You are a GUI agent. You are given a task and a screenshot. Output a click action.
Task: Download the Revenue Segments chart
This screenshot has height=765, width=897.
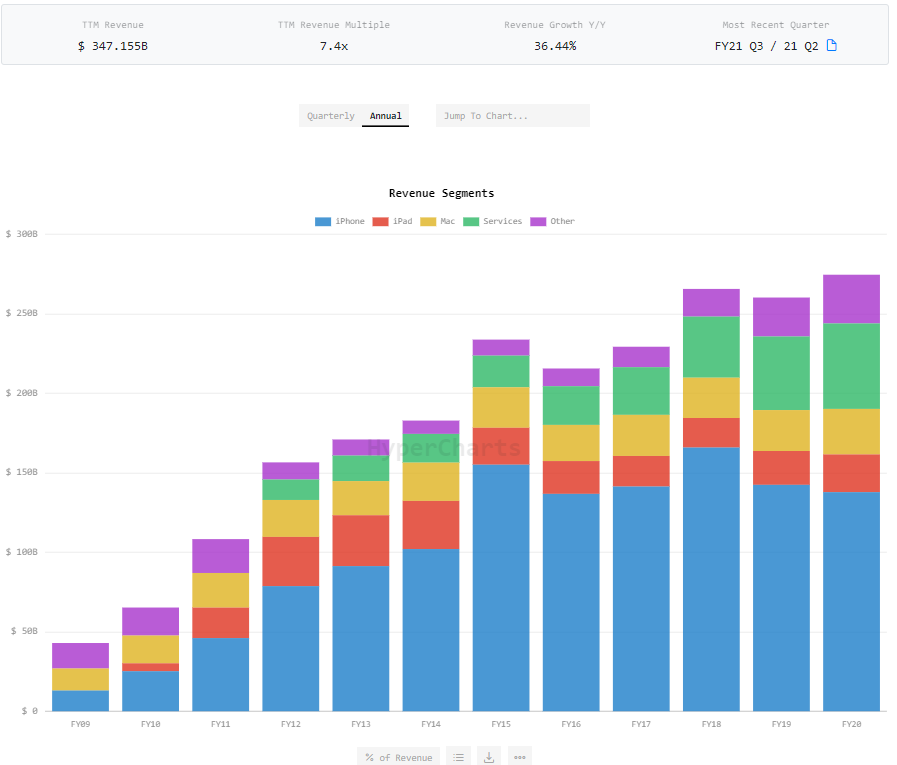tap(489, 757)
